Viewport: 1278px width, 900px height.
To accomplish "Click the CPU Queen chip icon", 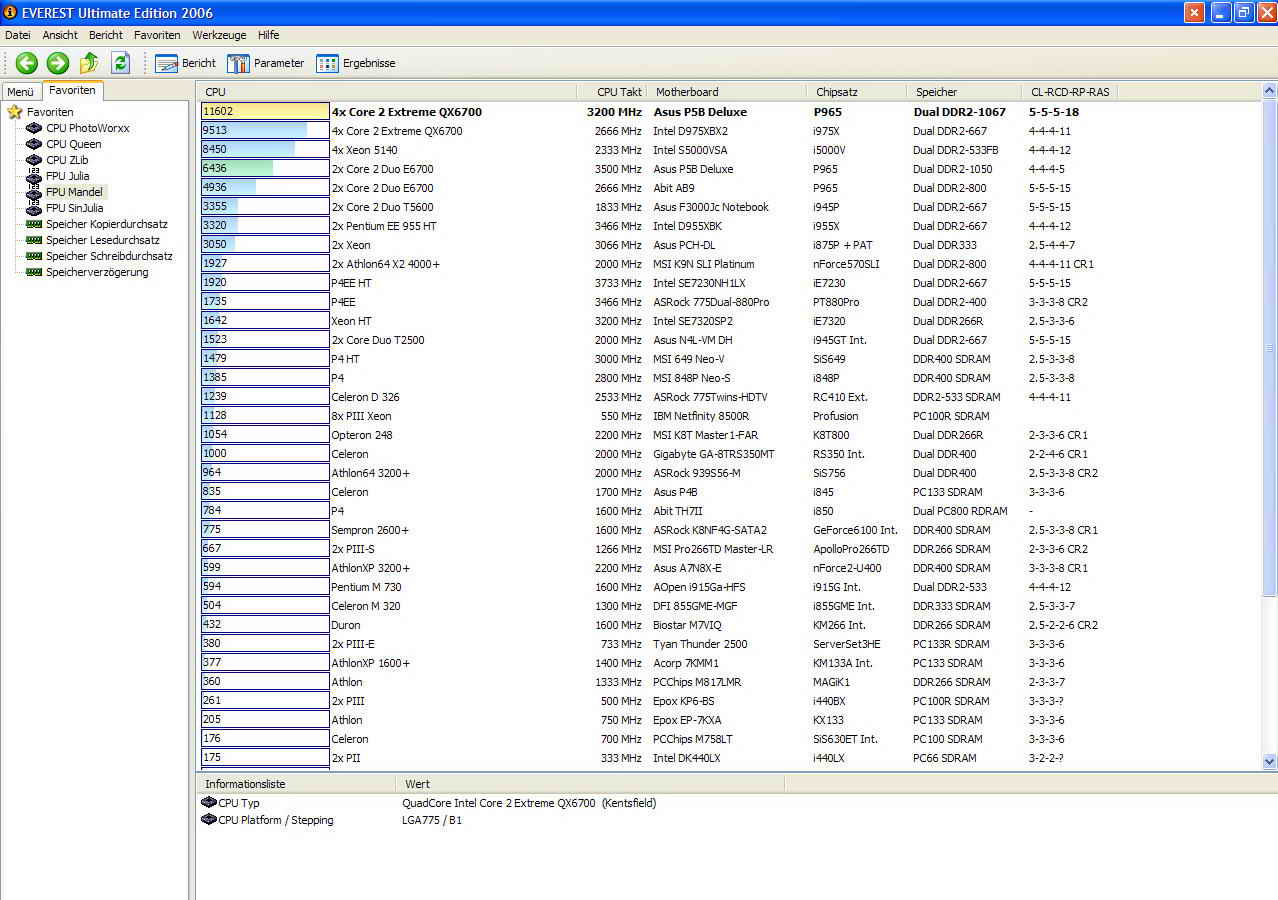I will click(x=34, y=144).
